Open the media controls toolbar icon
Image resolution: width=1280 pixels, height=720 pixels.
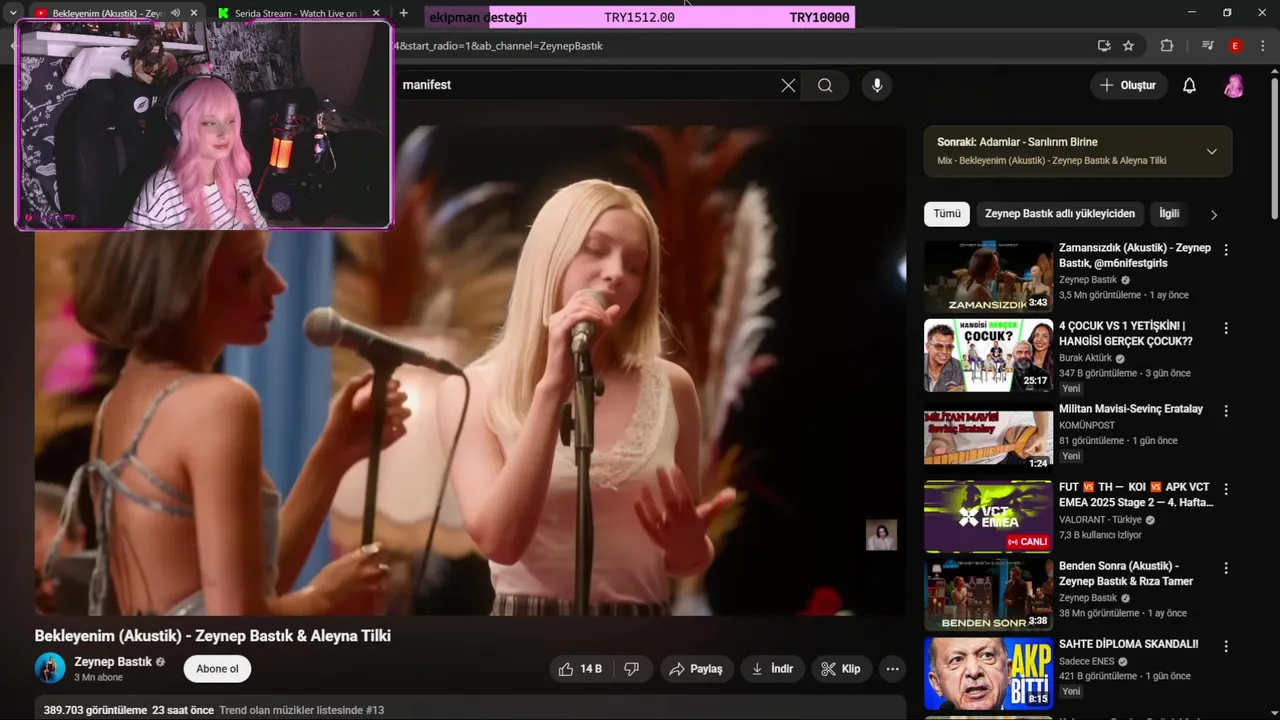point(1208,46)
